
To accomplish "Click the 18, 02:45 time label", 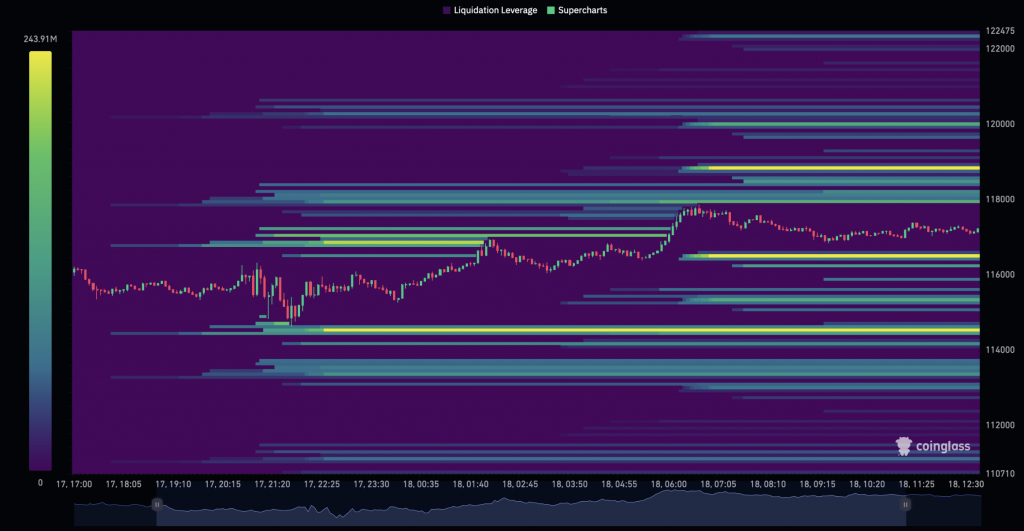I will [x=520, y=484].
